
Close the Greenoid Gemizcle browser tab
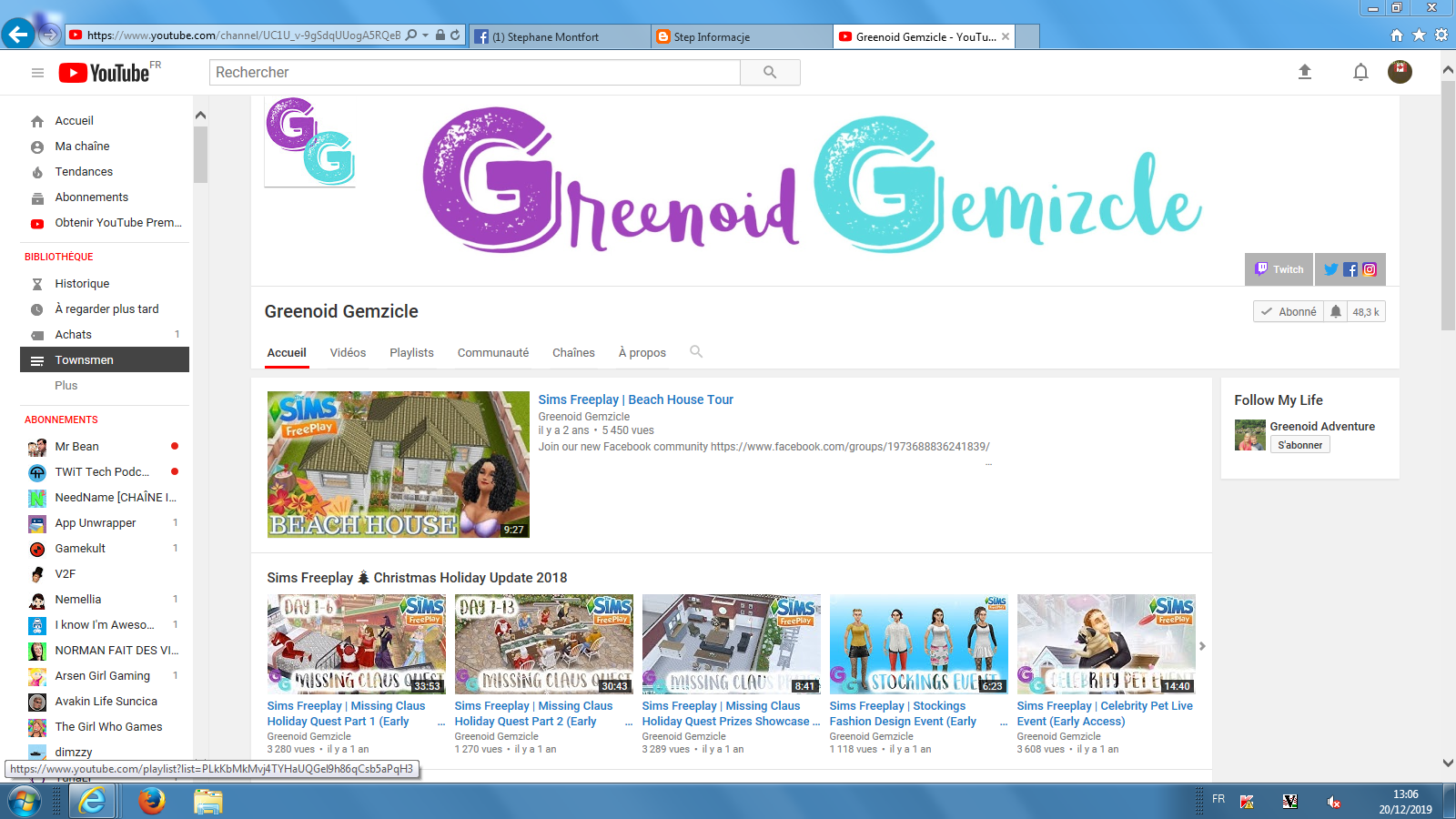tap(1006, 37)
